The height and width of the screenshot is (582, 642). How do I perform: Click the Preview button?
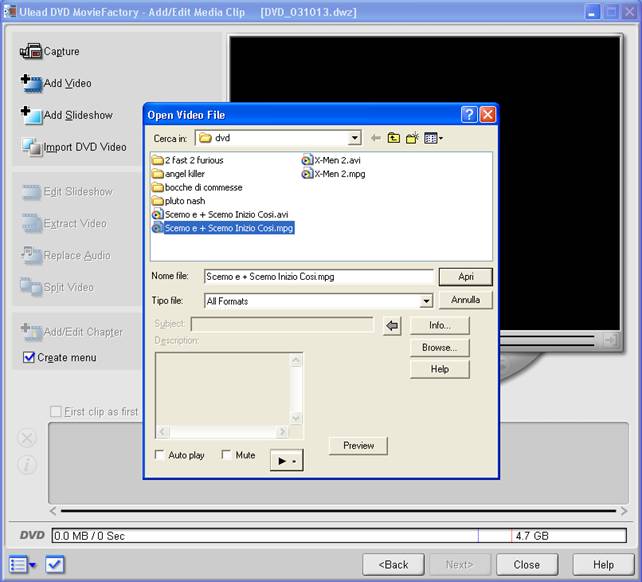(x=358, y=446)
